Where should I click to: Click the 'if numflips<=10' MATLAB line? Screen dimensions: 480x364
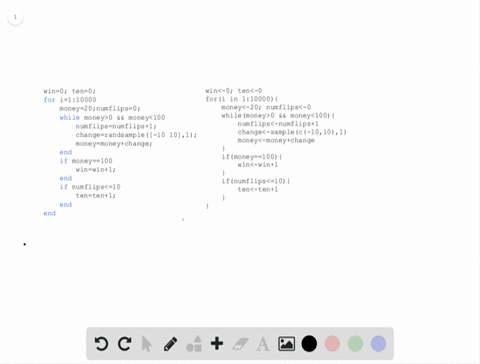90,187
